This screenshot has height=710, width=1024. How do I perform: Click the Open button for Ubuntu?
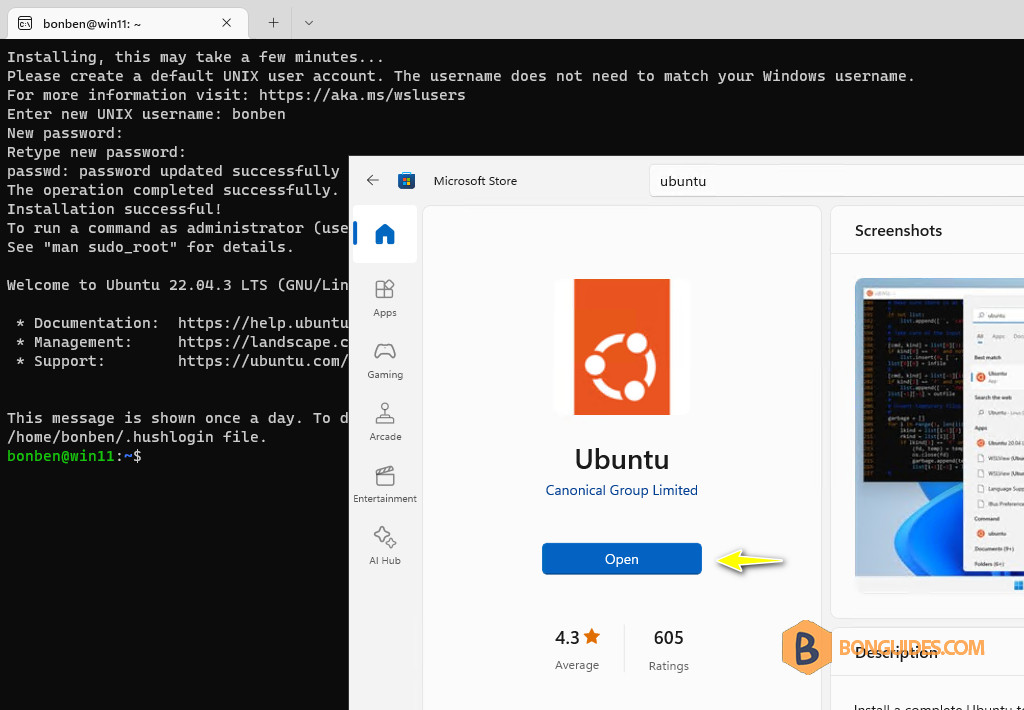click(622, 559)
